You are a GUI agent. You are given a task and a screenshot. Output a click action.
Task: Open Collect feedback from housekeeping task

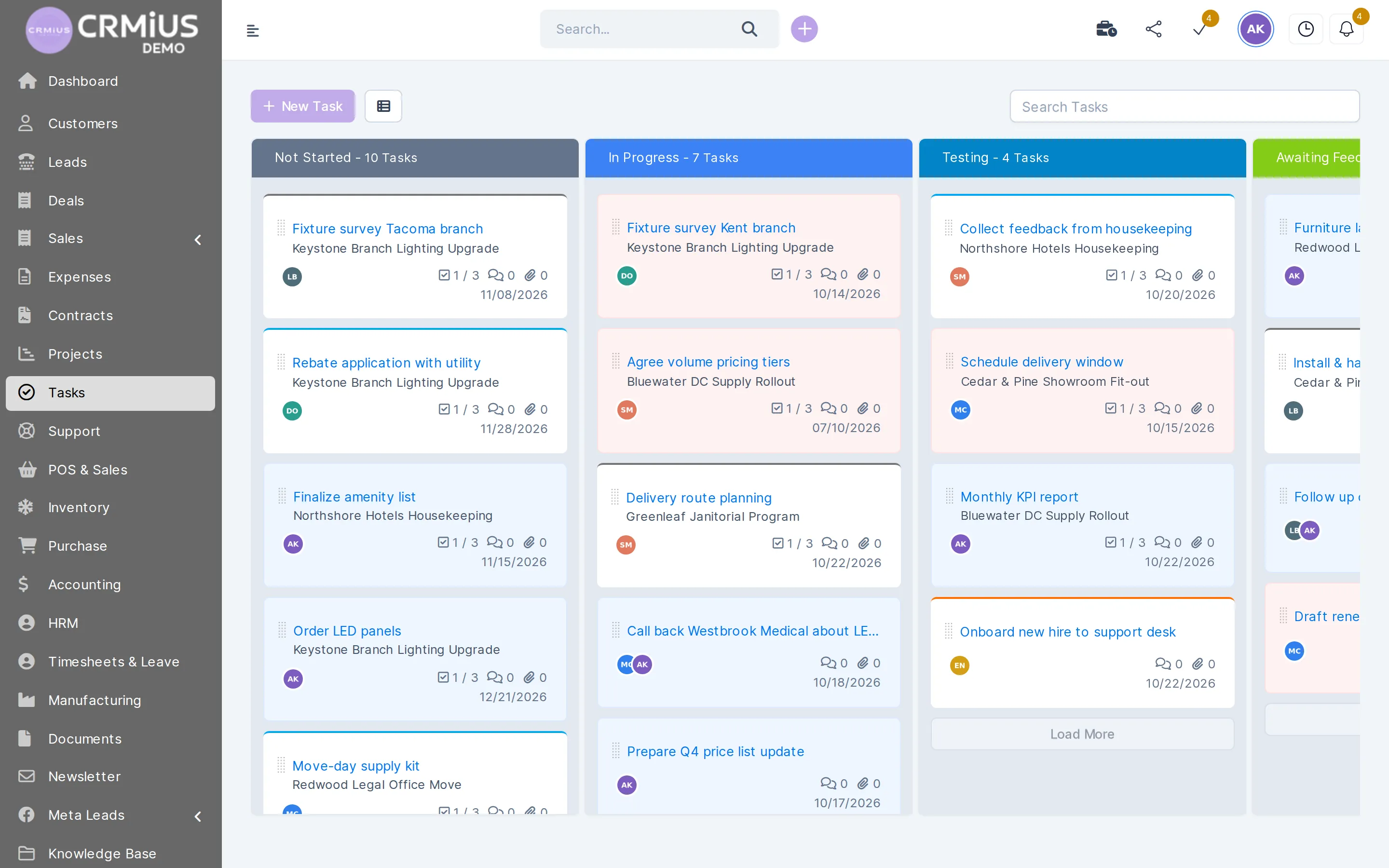coord(1076,229)
